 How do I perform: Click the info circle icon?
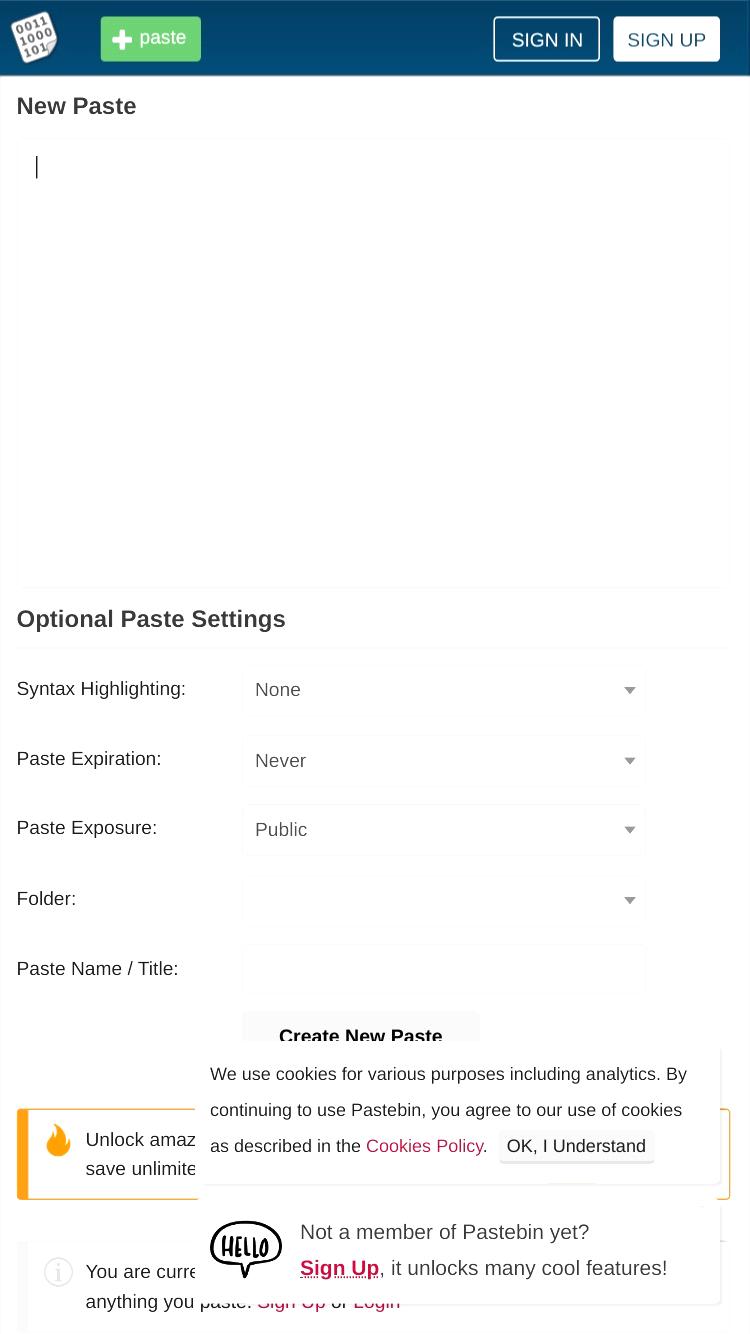point(58,1272)
